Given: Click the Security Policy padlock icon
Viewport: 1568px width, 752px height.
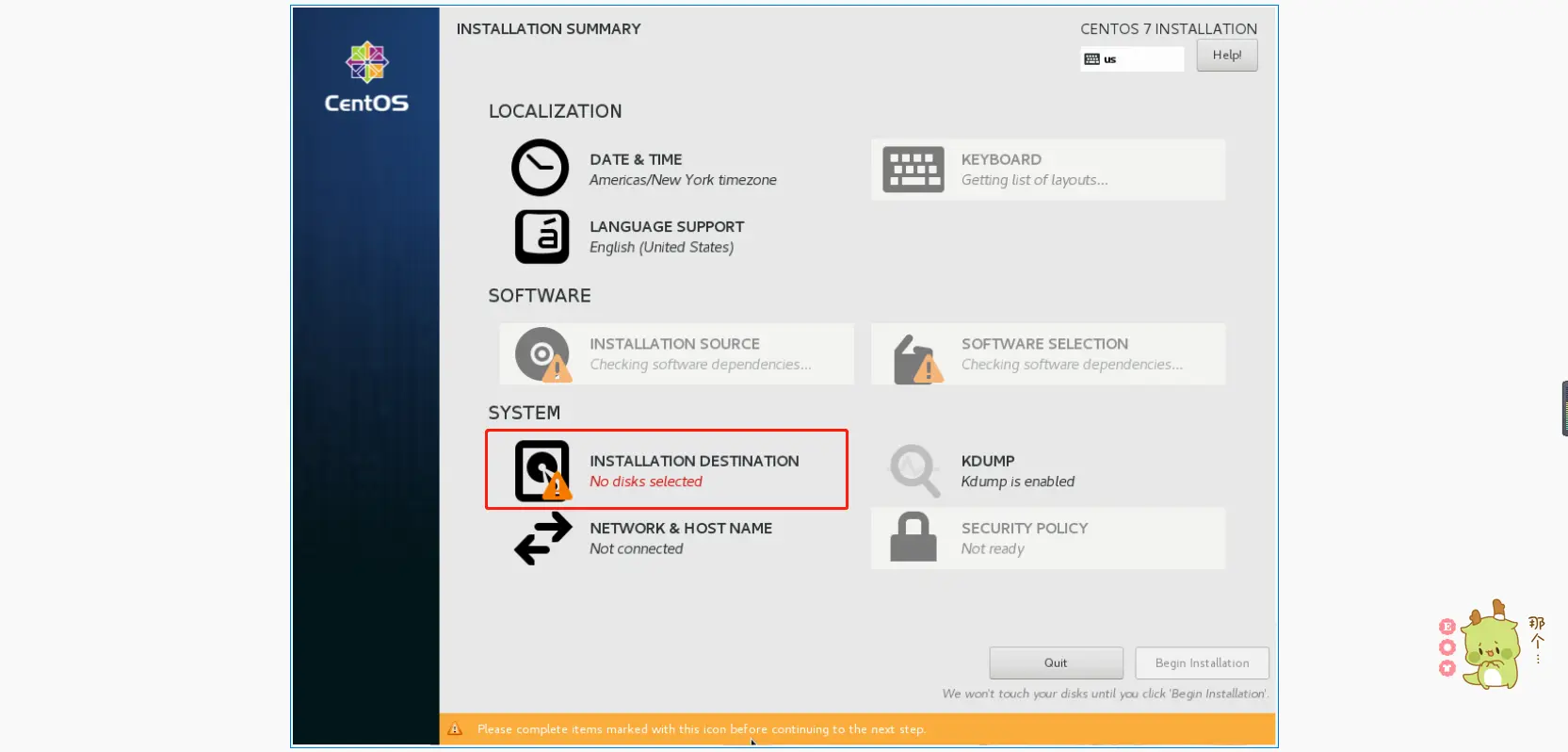Looking at the screenshot, I should pos(913,537).
